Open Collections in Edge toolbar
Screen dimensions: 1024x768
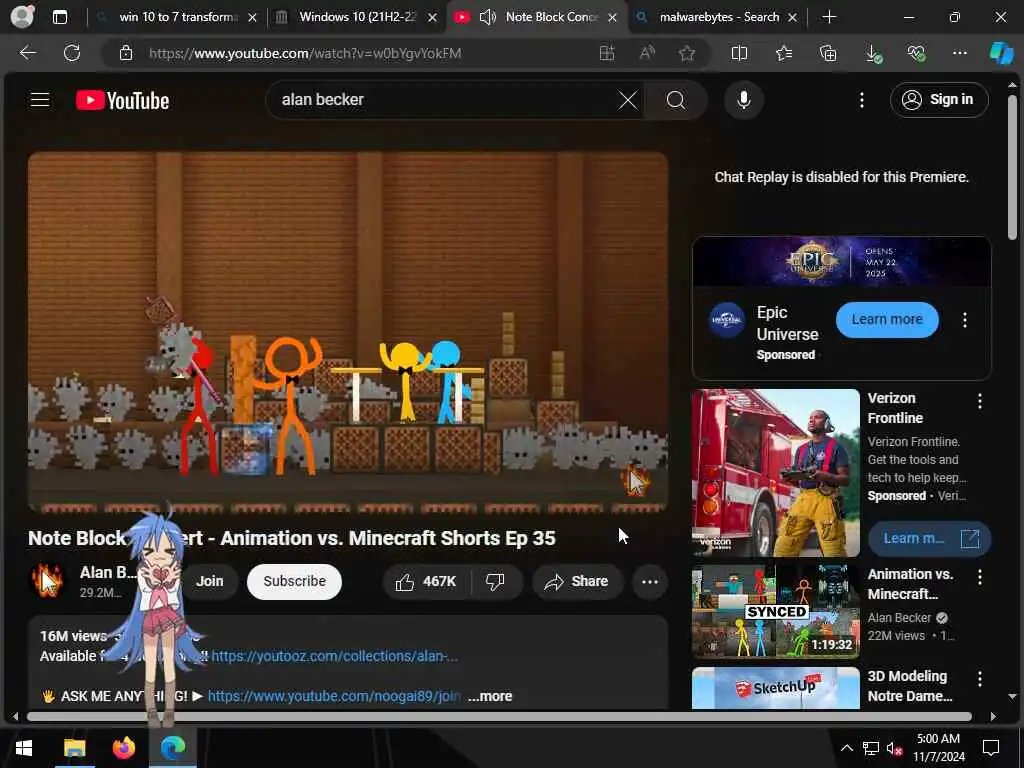828,53
